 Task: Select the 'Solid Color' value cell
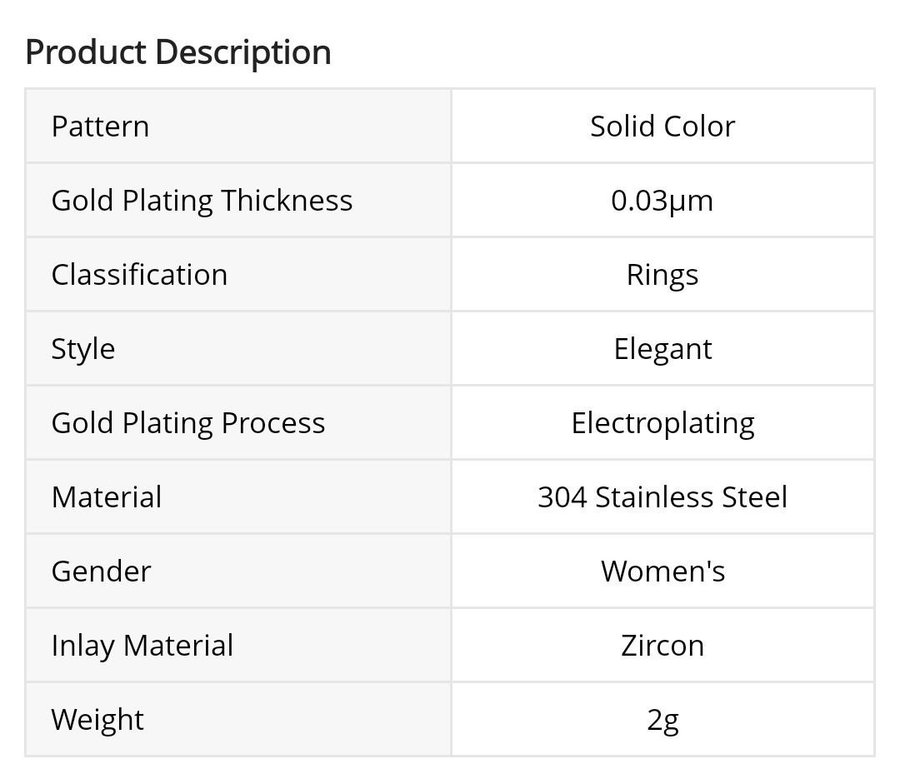(662, 126)
